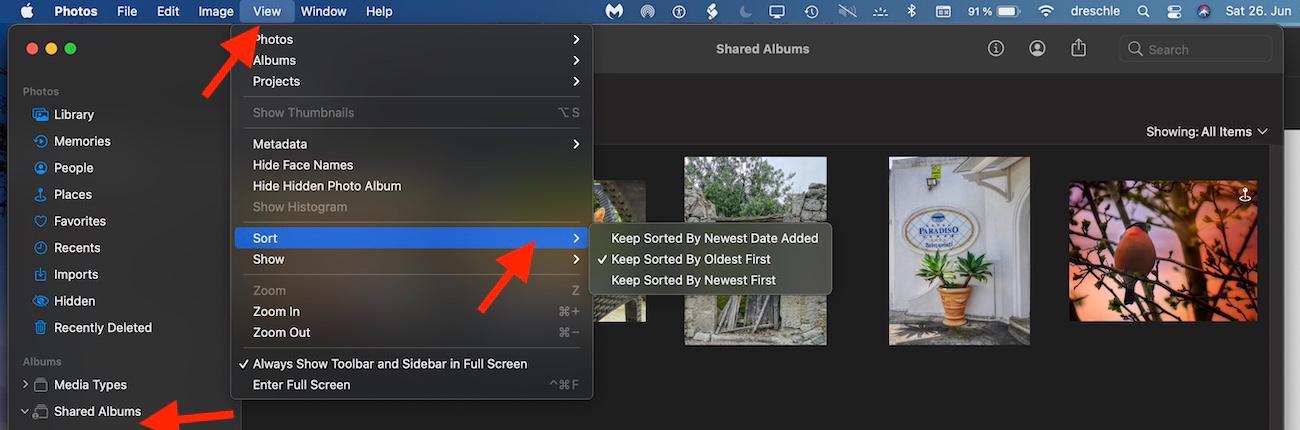The width and height of the screenshot is (1300, 430).
Task: Click the Bluetooth icon in menu bar
Action: (910, 11)
